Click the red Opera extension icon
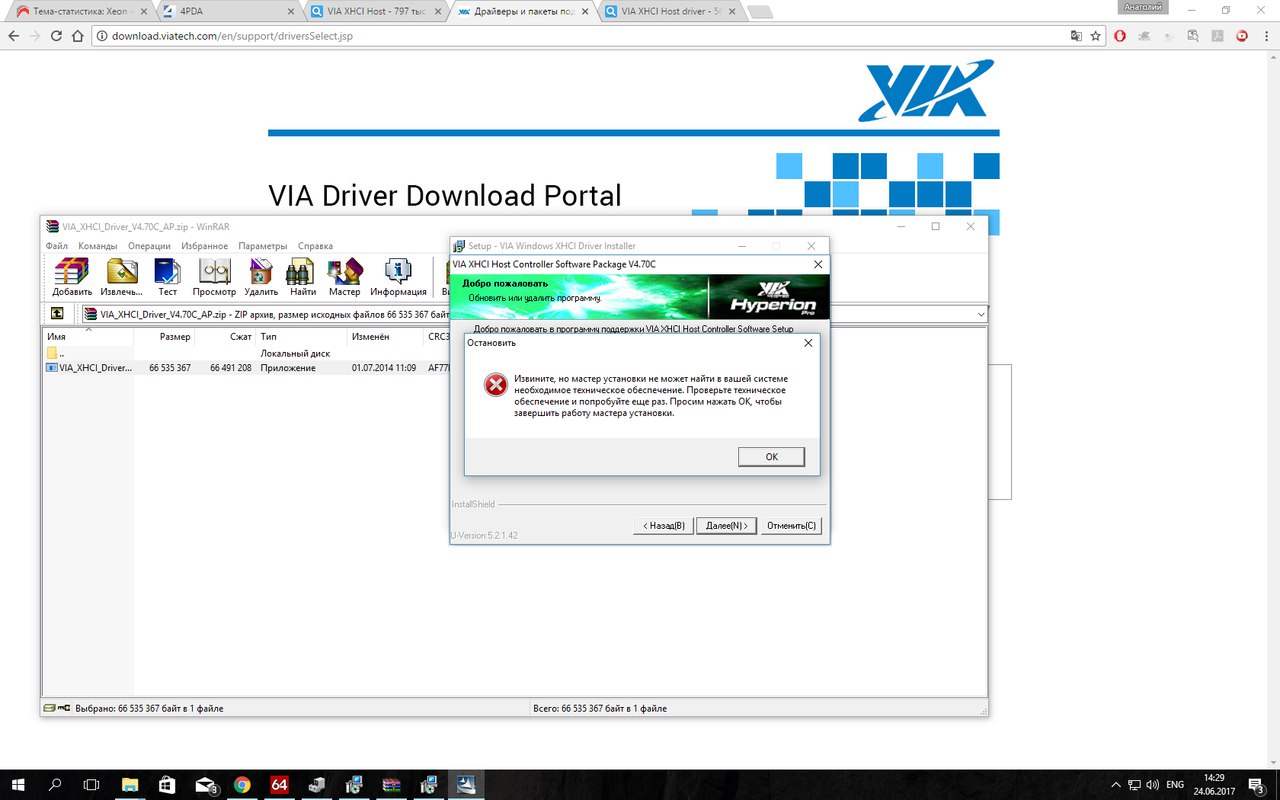This screenshot has width=1280, height=800. tap(1120, 36)
